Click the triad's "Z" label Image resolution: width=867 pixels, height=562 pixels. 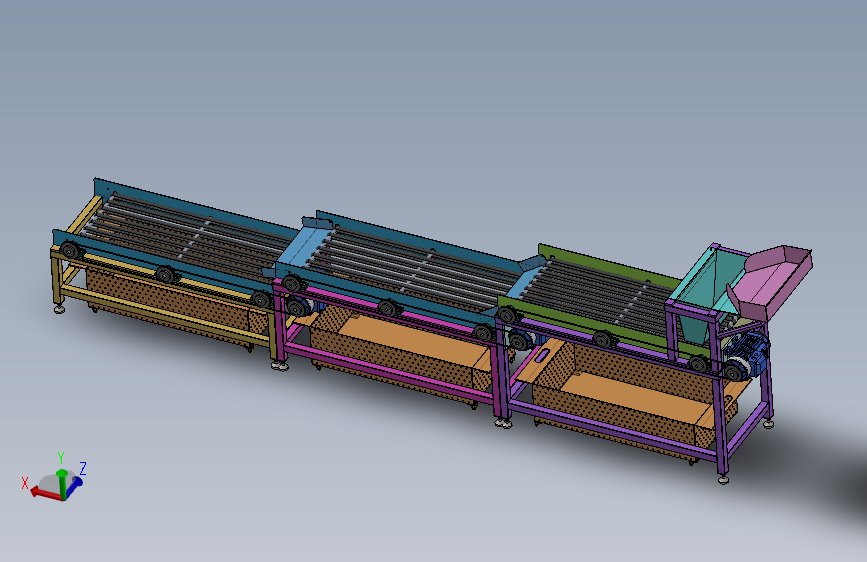83,469
